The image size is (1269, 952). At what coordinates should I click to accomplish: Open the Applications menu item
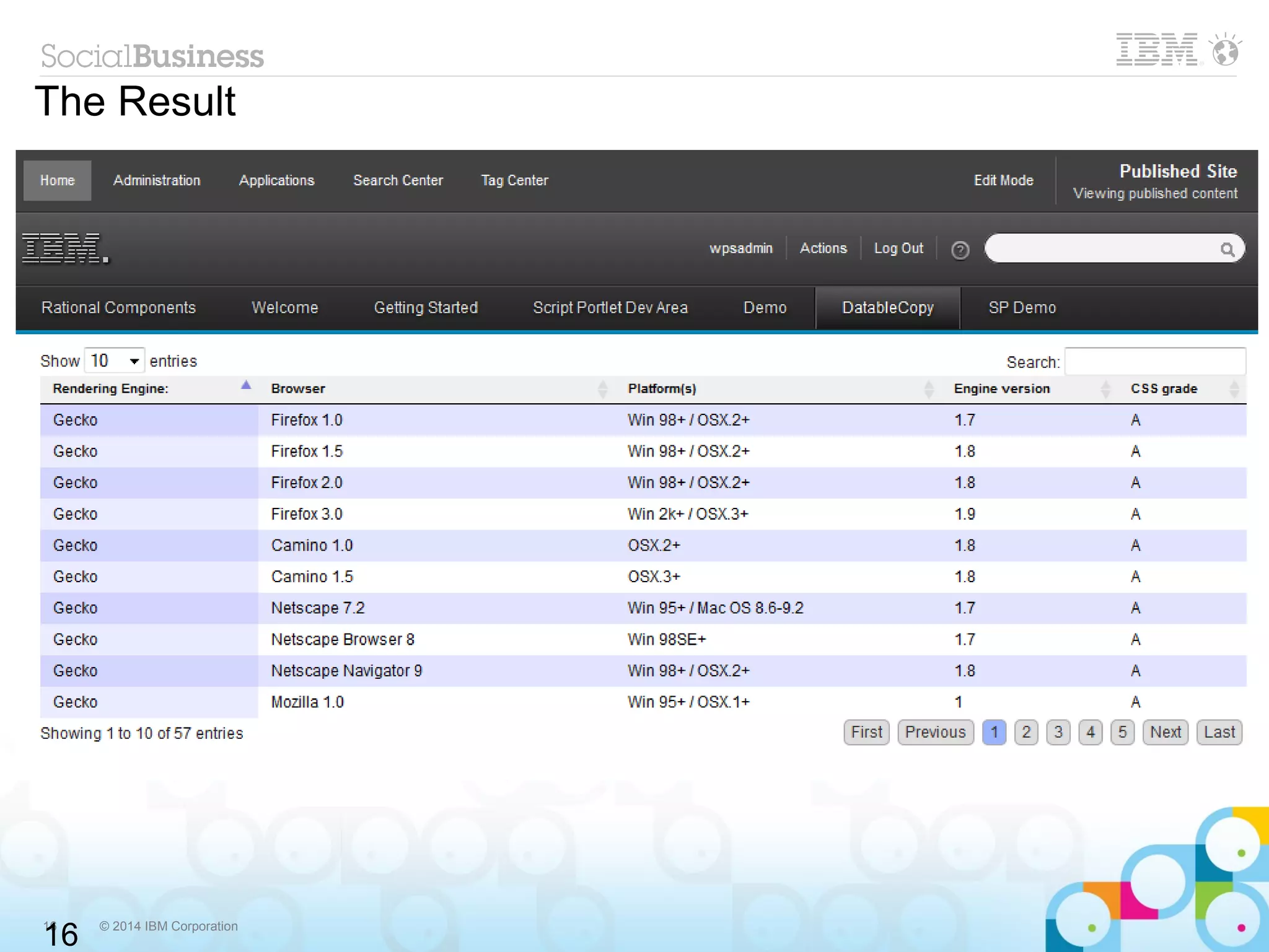[x=277, y=180]
